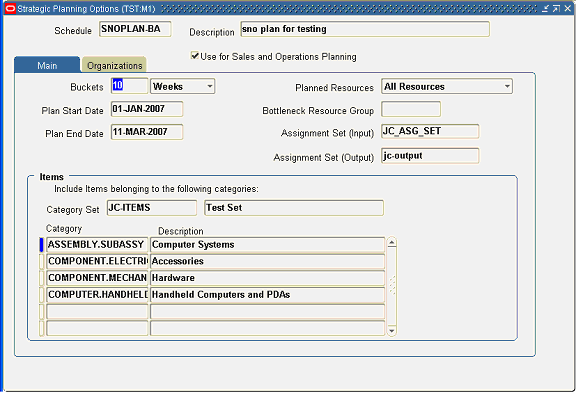Select ASSEMBLY.SUBASSY row indicator
Viewport: 576px width, 393px height.
[42, 245]
